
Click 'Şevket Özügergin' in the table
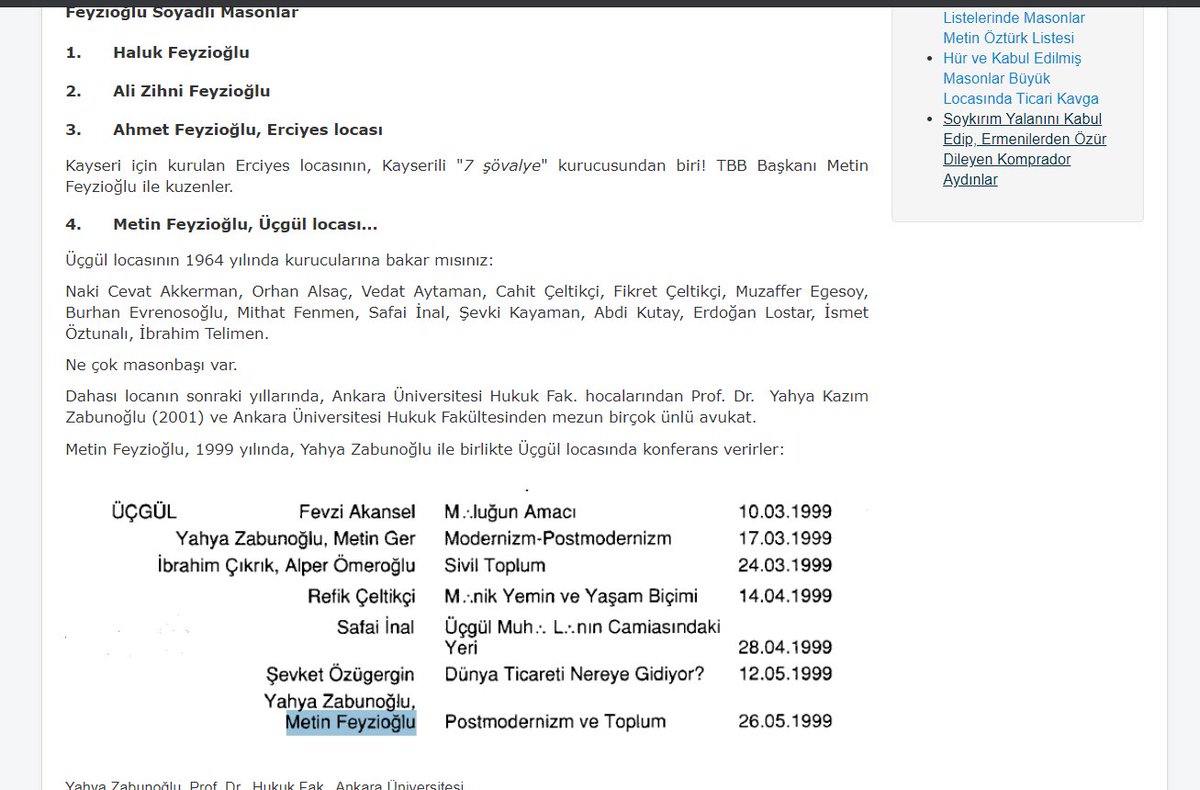point(340,674)
